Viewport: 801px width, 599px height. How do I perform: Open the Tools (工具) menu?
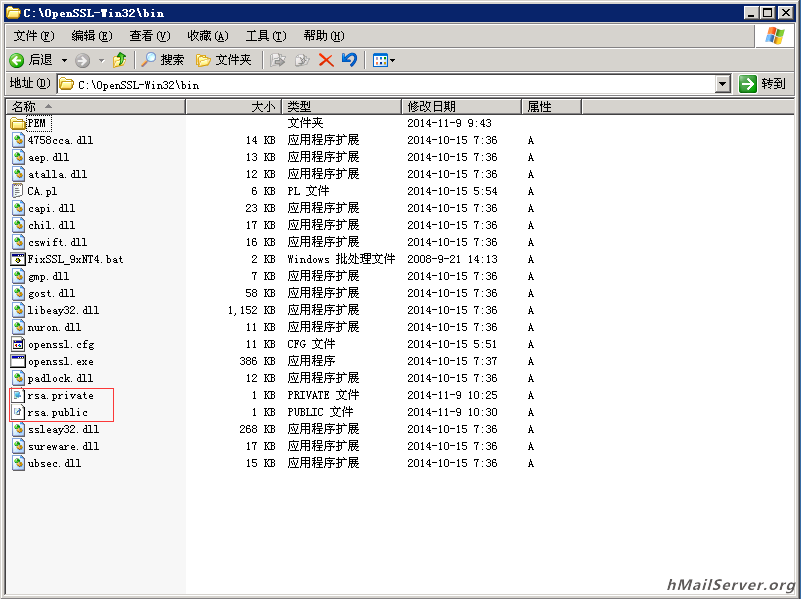(x=265, y=36)
